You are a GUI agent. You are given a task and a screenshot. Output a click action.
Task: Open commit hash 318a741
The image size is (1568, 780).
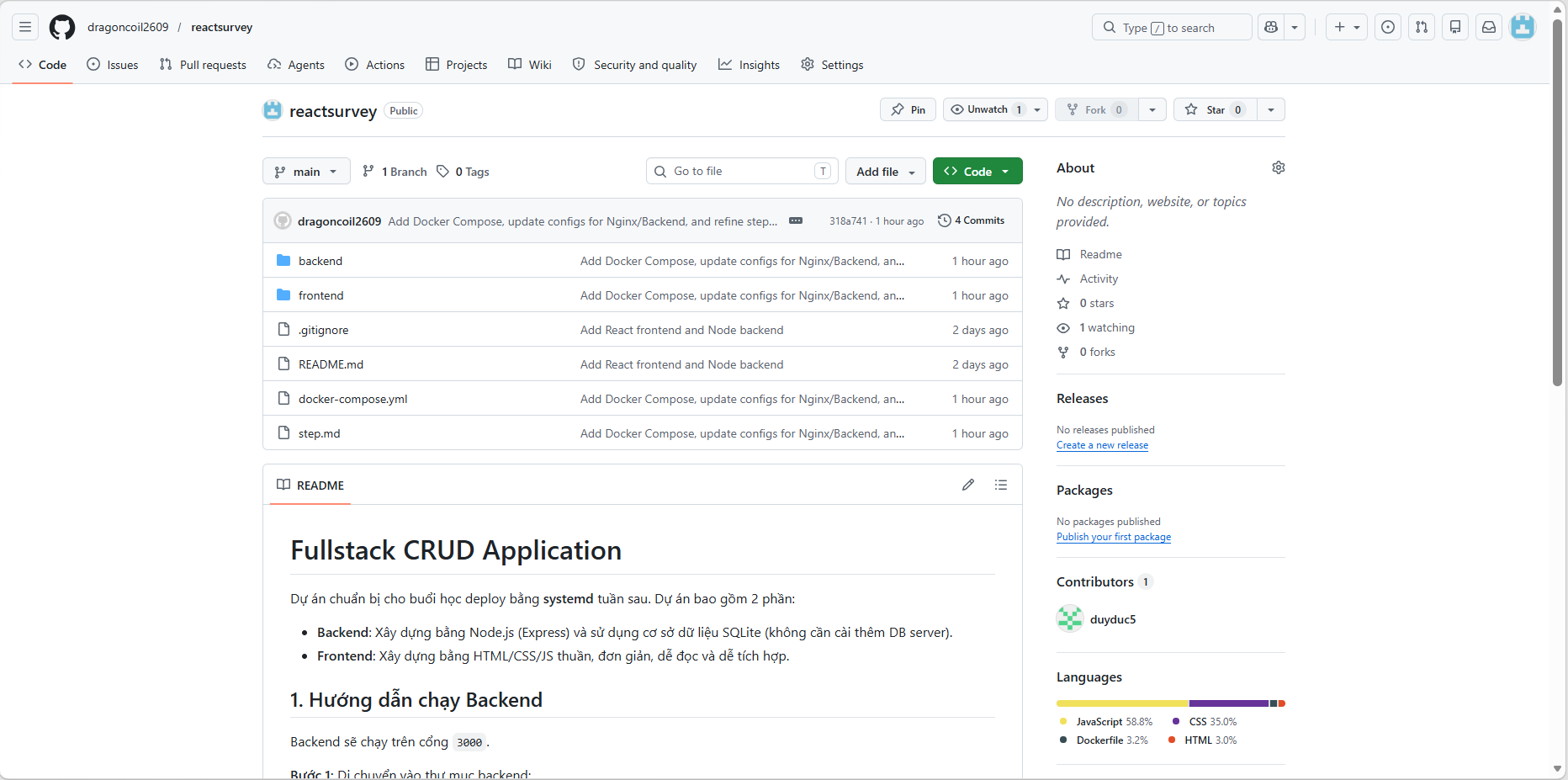847,220
